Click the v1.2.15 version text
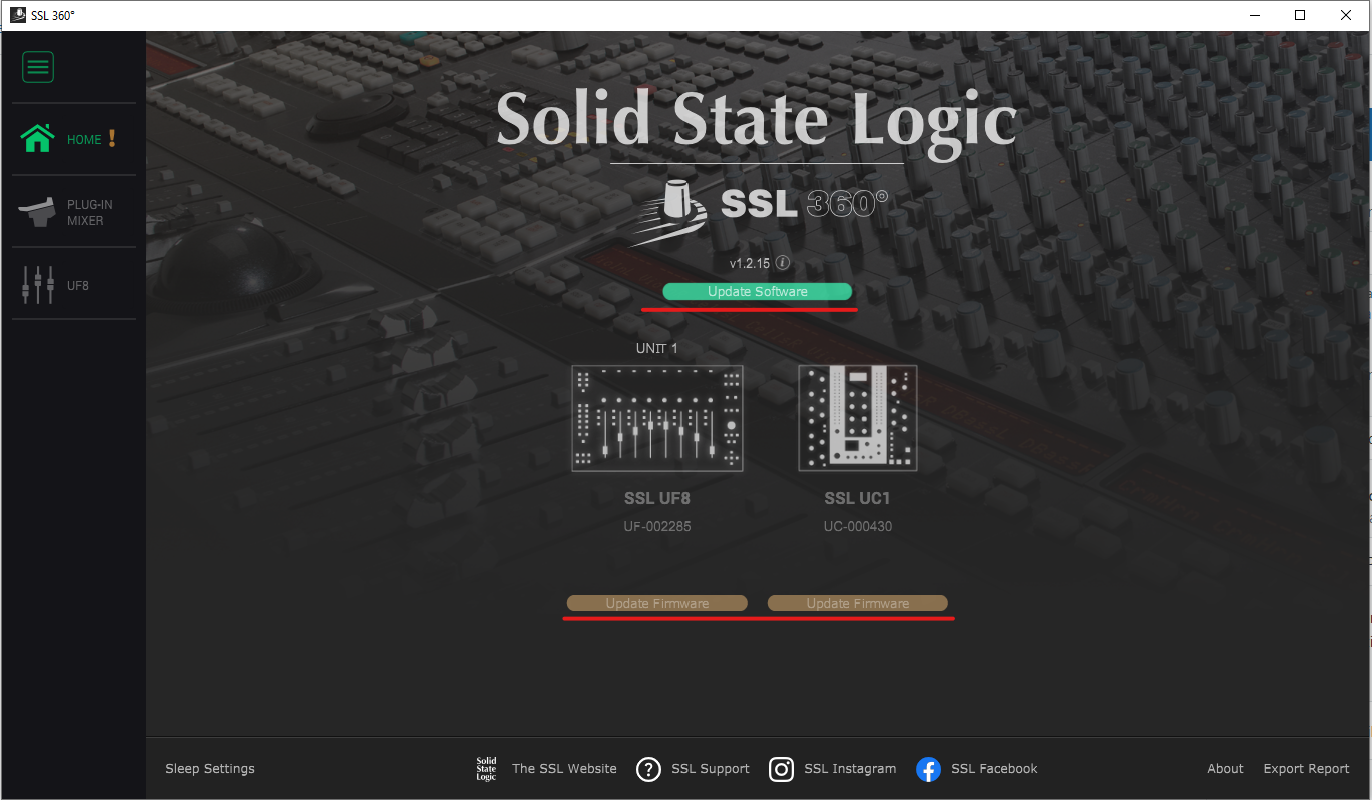This screenshot has height=800, width=1372. (751, 263)
